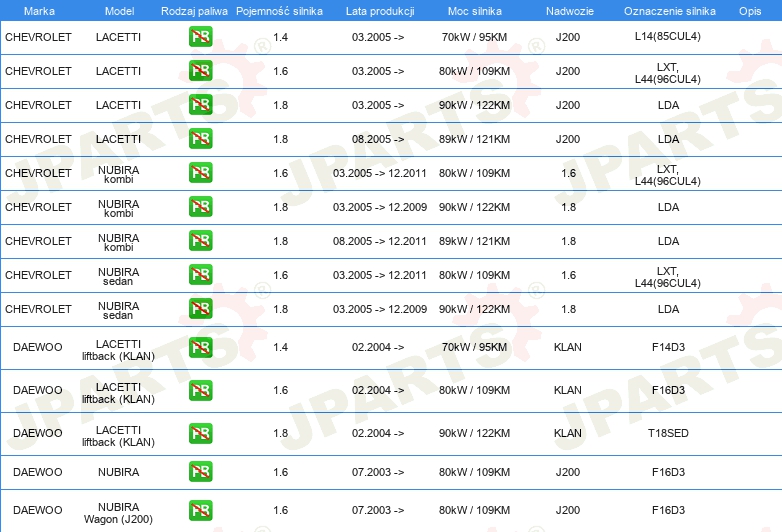Image resolution: width=782 pixels, height=532 pixels.
Task: Click fuel icon for Nubira sedan 1.8 row
Action: point(200,309)
